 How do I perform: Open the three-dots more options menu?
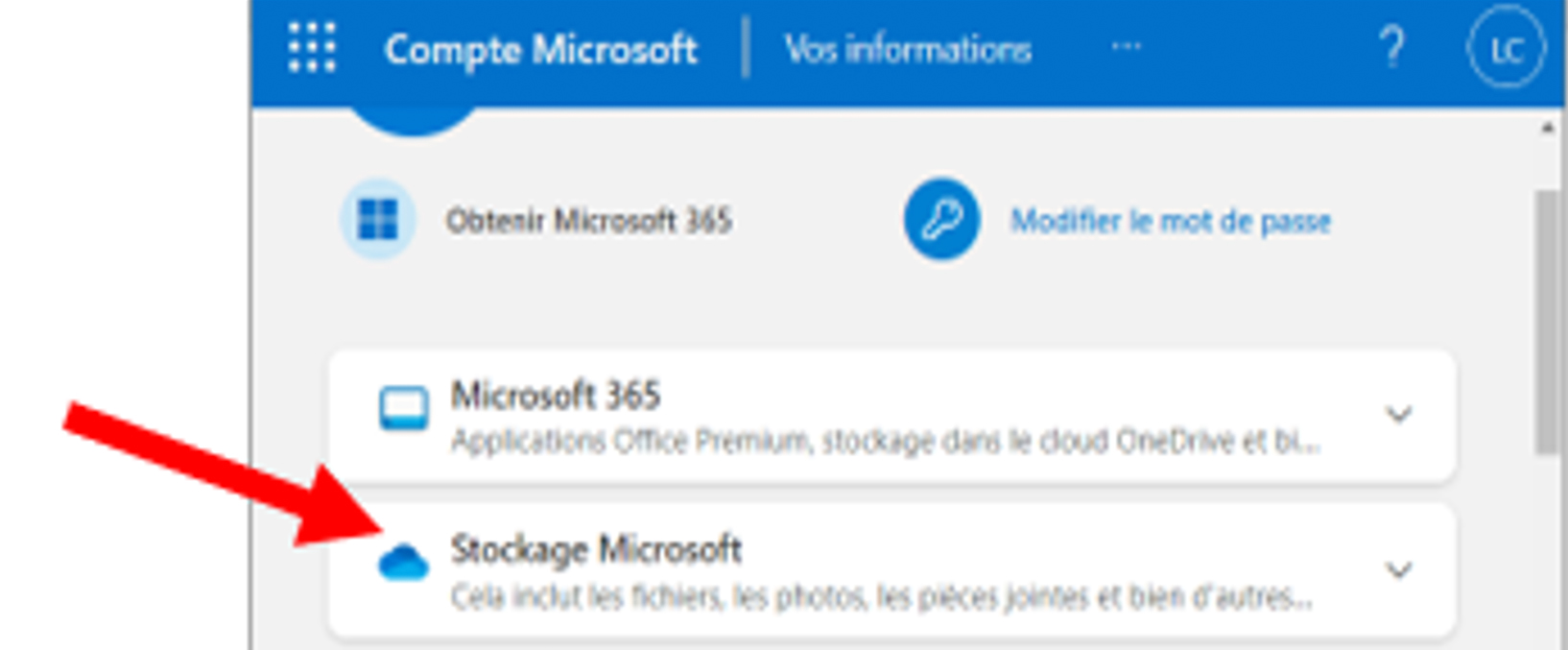point(1126,47)
